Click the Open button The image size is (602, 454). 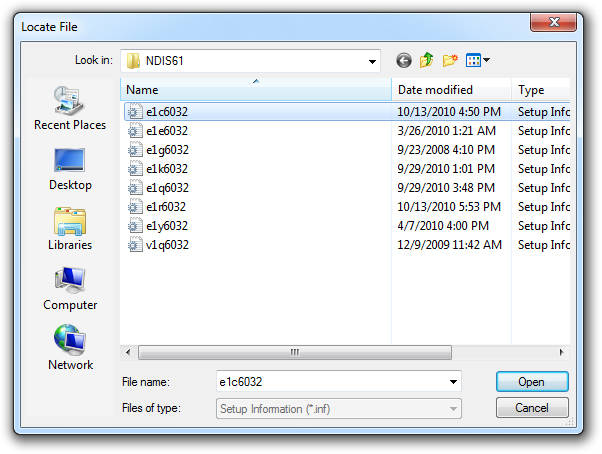pyautogui.click(x=532, y=382)
